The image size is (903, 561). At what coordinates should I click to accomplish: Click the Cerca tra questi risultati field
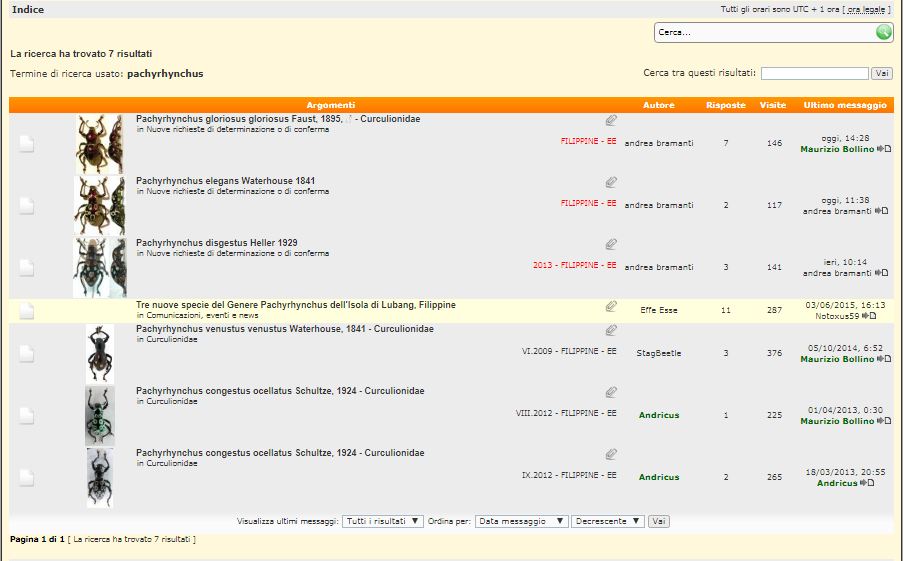click(814, 73)
